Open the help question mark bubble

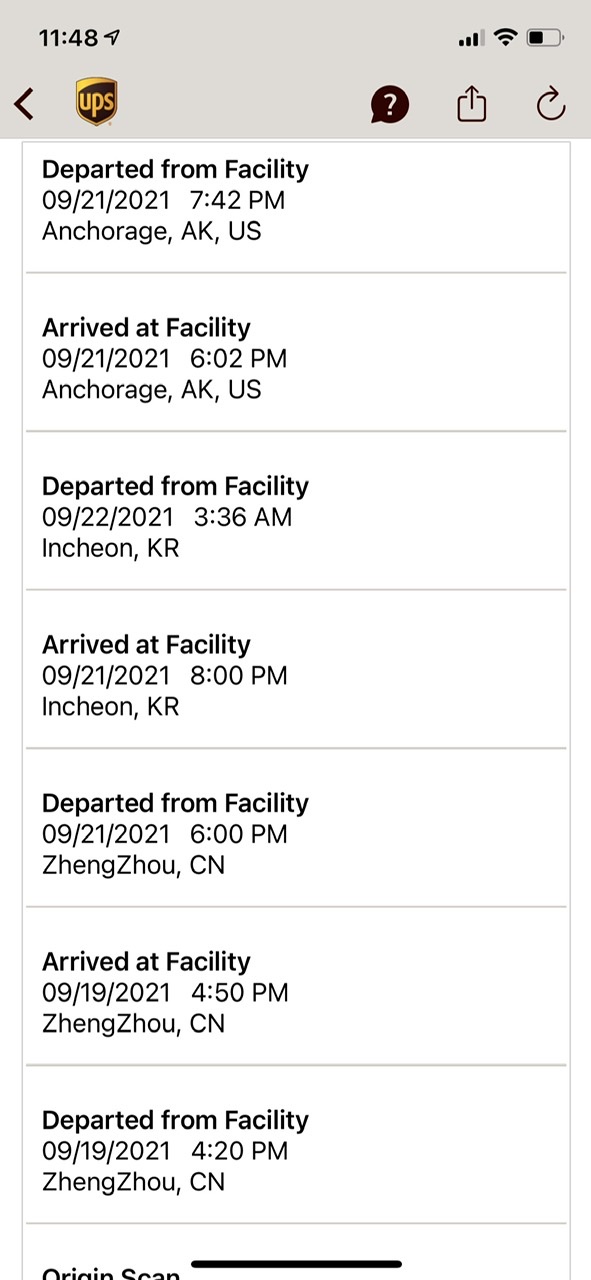click(x=390, y=104)
